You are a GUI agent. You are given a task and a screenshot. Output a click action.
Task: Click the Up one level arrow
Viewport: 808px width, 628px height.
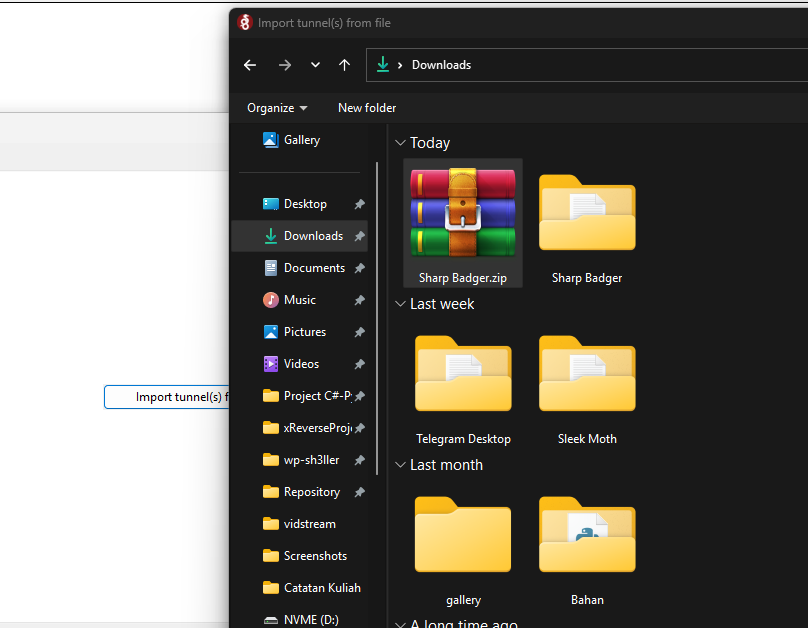point(345,65)
